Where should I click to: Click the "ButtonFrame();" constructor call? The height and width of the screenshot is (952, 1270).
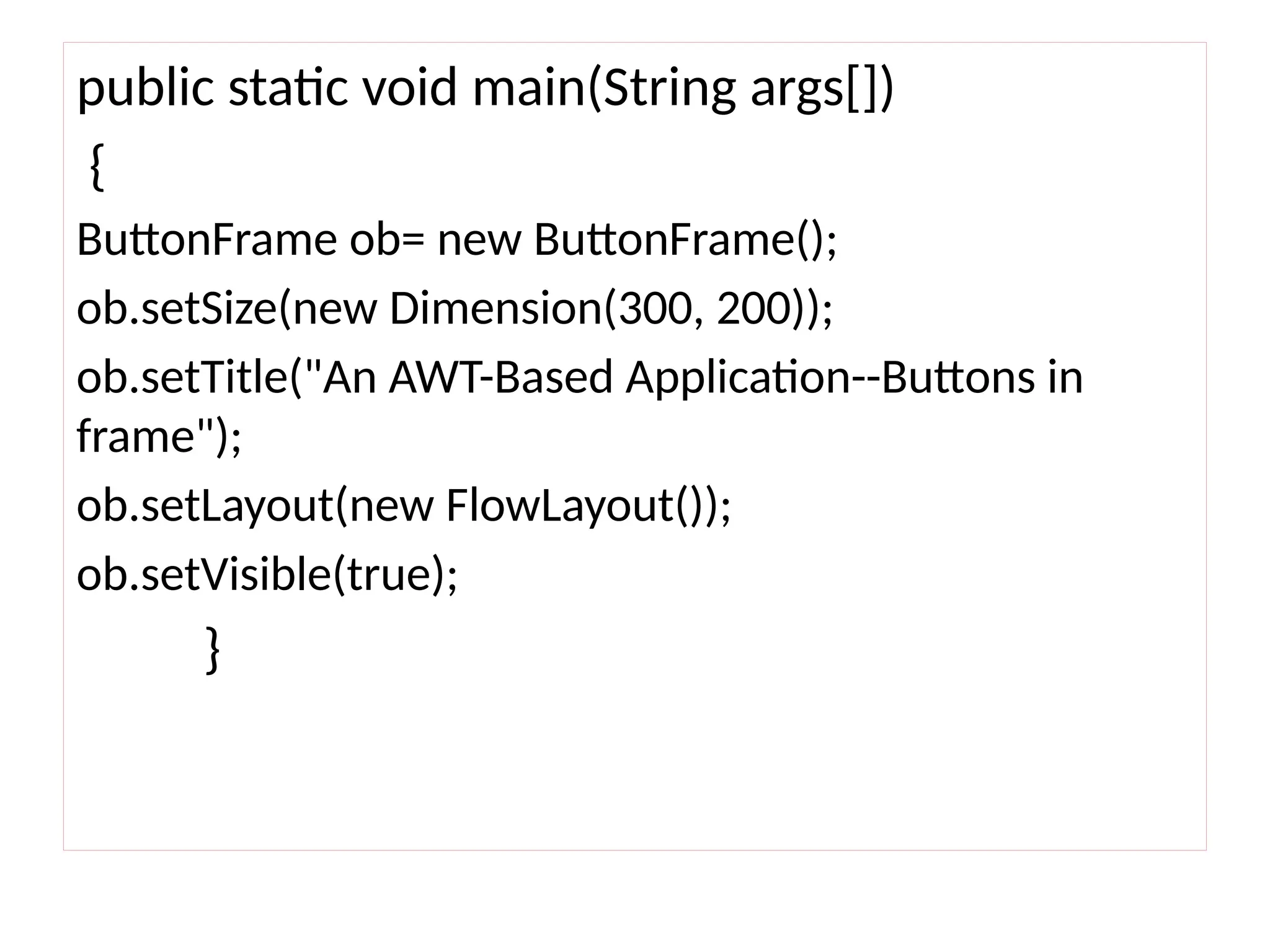[685, 240]
